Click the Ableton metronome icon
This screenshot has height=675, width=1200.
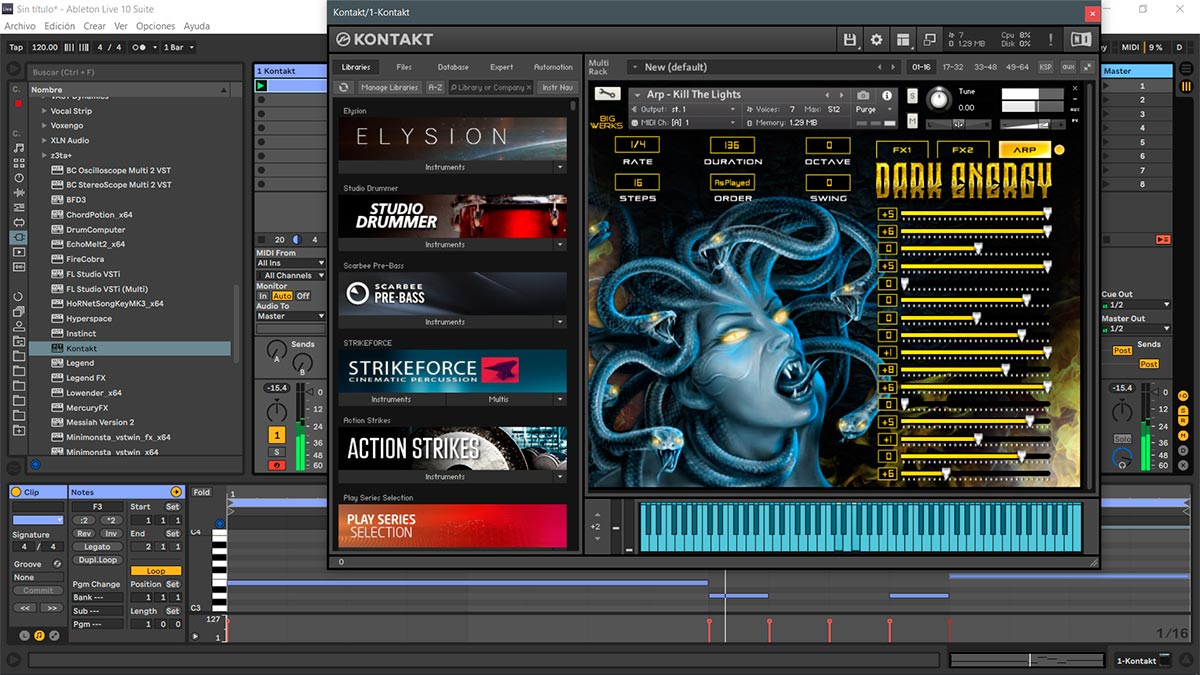(143, 47)
